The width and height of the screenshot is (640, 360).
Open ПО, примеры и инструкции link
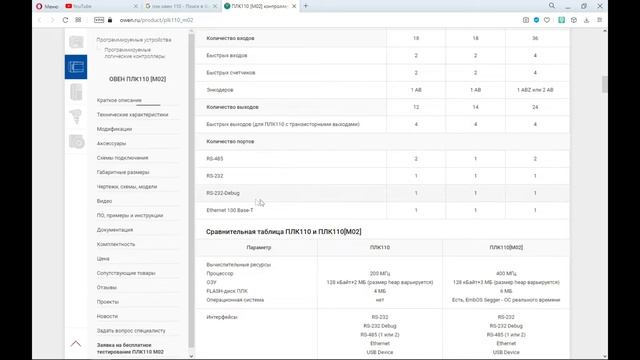[130, 216]
